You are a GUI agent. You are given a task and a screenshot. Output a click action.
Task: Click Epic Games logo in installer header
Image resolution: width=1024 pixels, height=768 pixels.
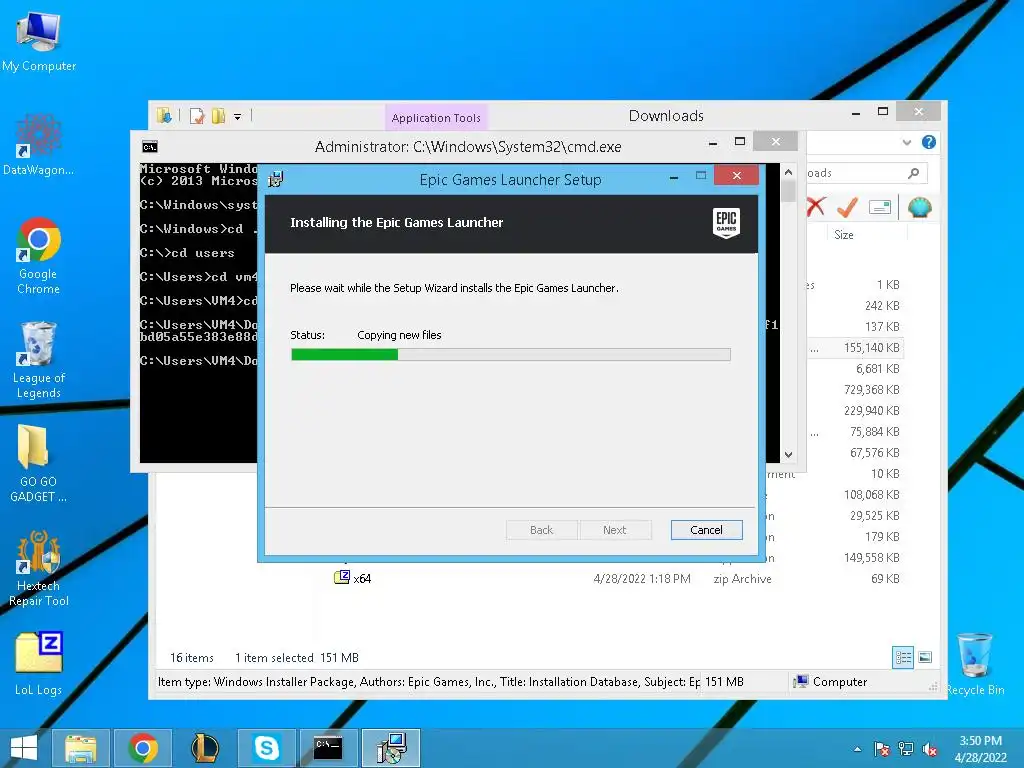pos(726,223)
